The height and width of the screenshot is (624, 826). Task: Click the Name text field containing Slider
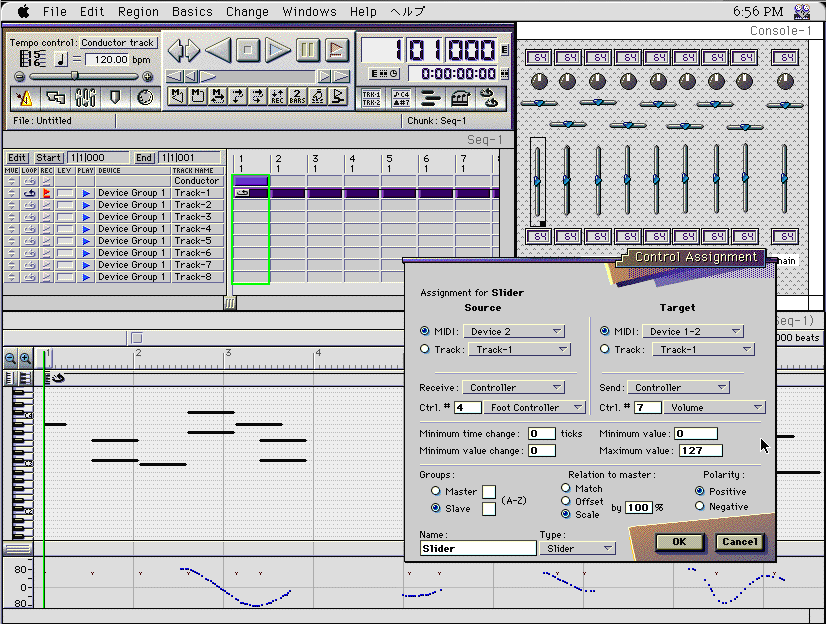click(478, 548)
